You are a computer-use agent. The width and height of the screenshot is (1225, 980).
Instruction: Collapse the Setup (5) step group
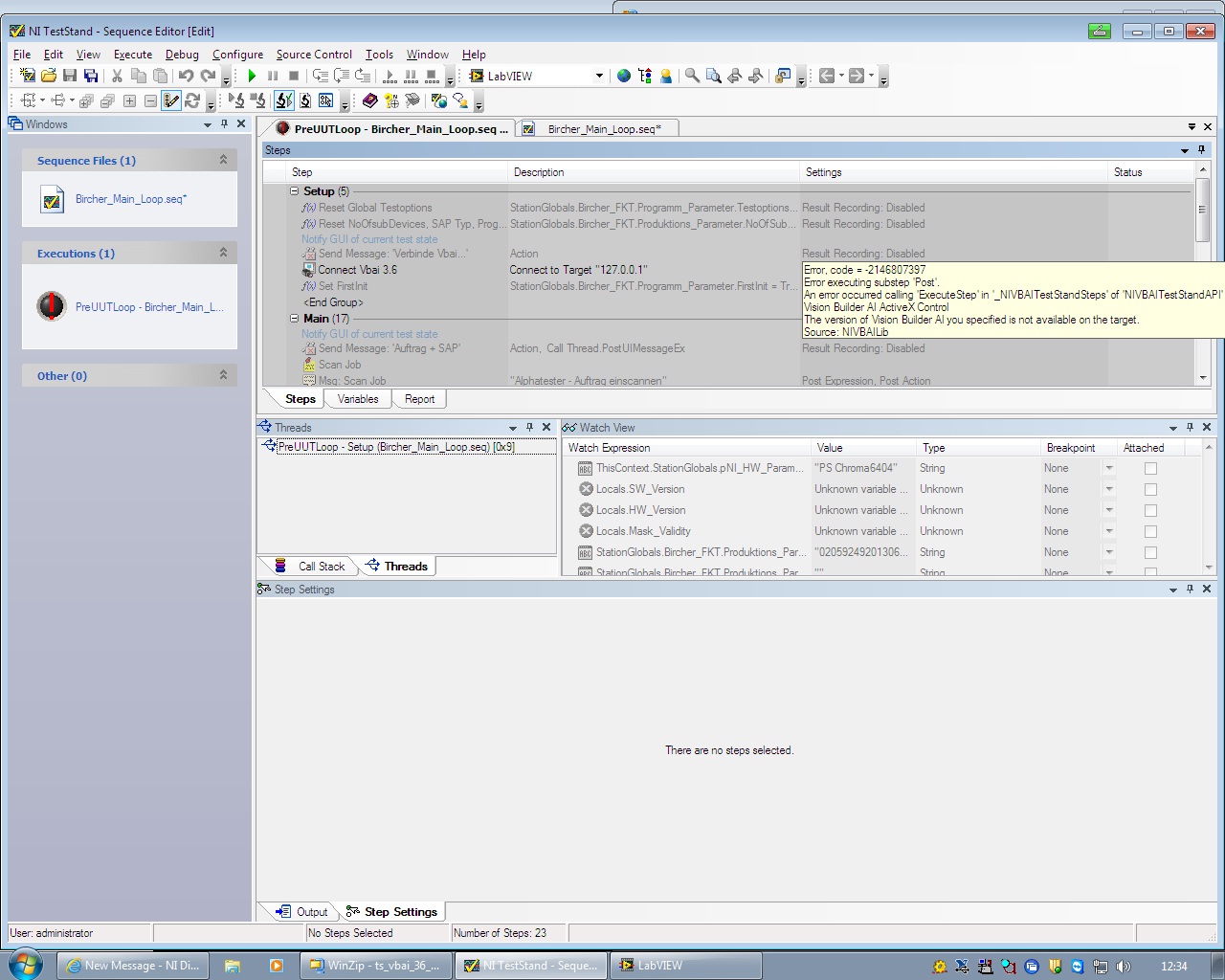click(x=295, y=191)
